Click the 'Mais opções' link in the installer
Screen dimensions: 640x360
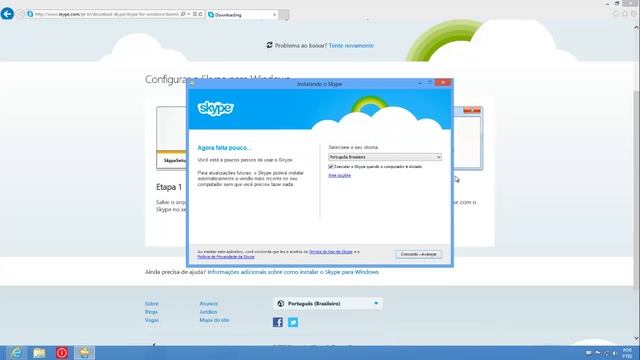(x=340, y=176)
